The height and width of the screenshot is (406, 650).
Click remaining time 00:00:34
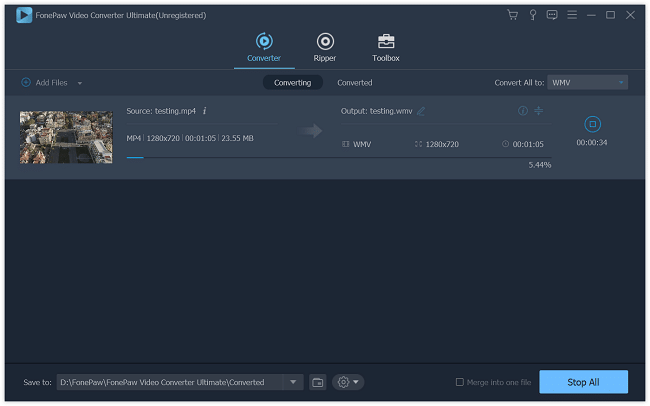tap(592, 143)
